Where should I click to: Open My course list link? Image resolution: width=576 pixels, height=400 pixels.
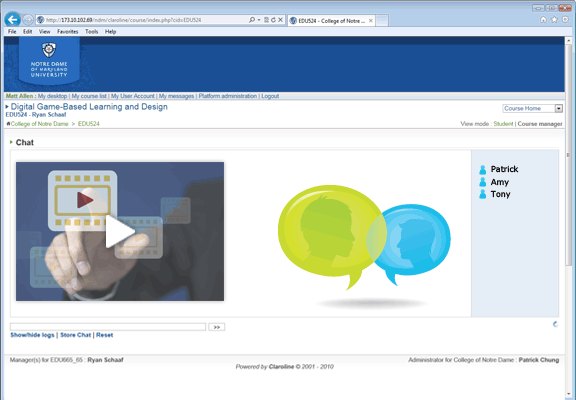click(x=89, y=96)
